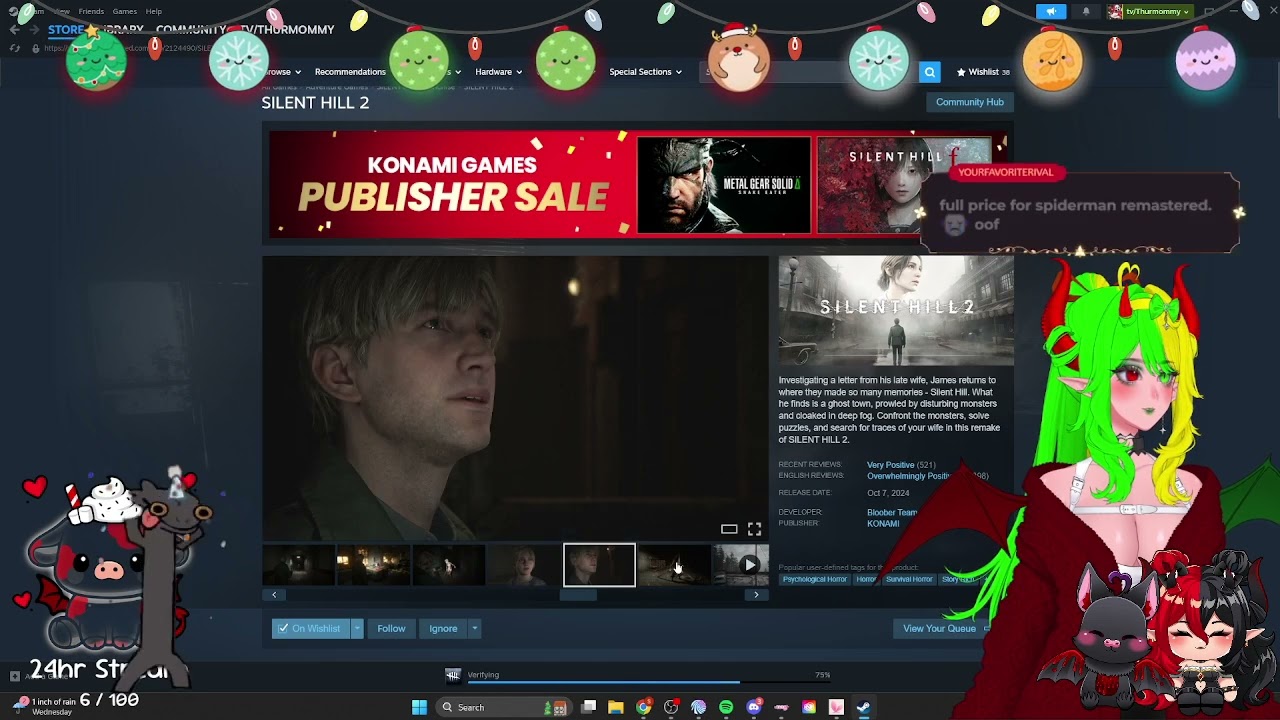Image resolution: width=1280 pixels, height=720 pixels.
Task: Open Google Chrome from the taskbar
Action: tap(644, 708)
